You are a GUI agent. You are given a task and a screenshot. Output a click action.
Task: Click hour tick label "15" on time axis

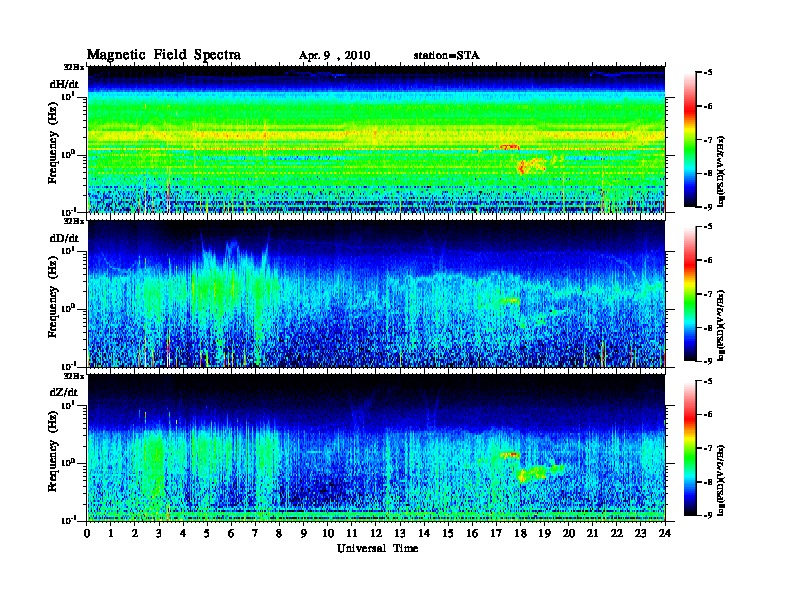tap(448, 534)
